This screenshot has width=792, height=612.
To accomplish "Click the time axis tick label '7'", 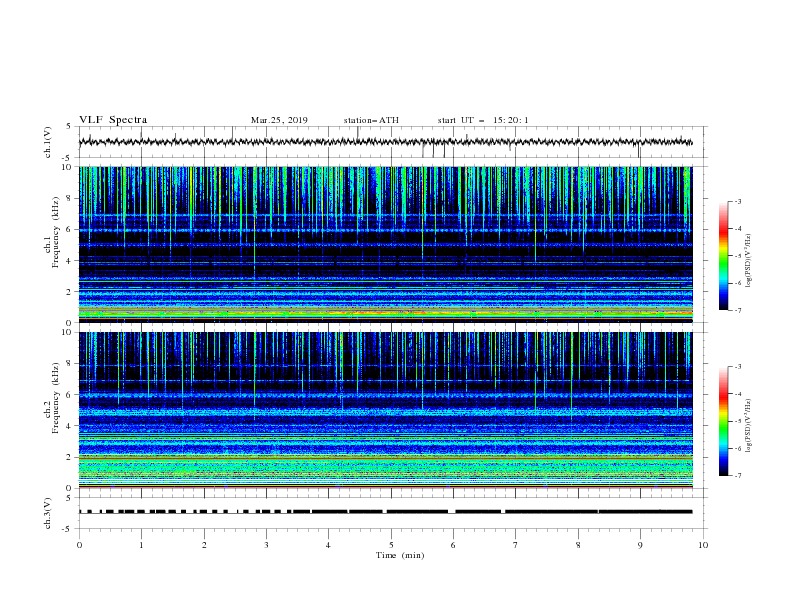I will [x=516, y=545].
